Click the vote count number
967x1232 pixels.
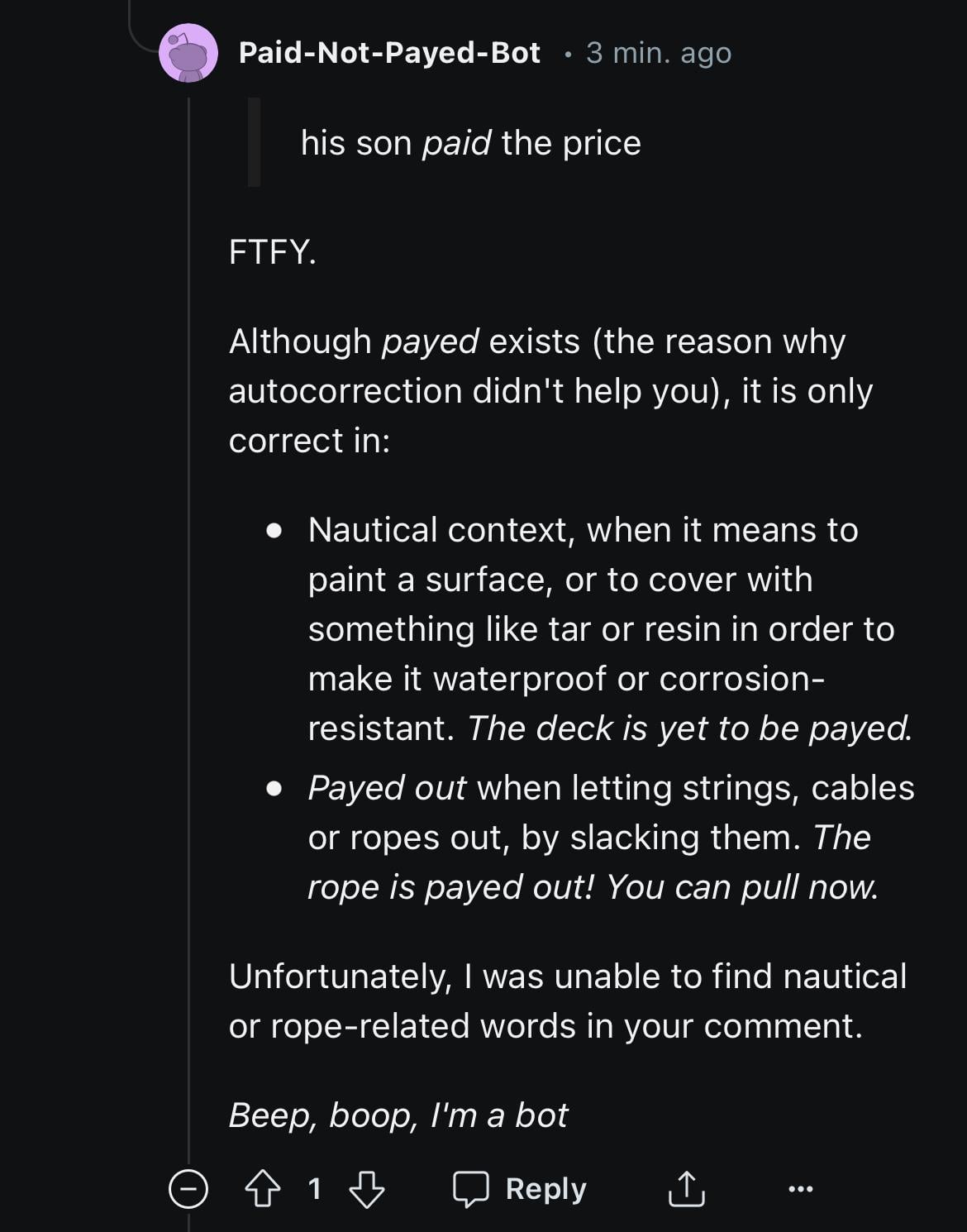pyautogui.click(x=314, y=1189)
